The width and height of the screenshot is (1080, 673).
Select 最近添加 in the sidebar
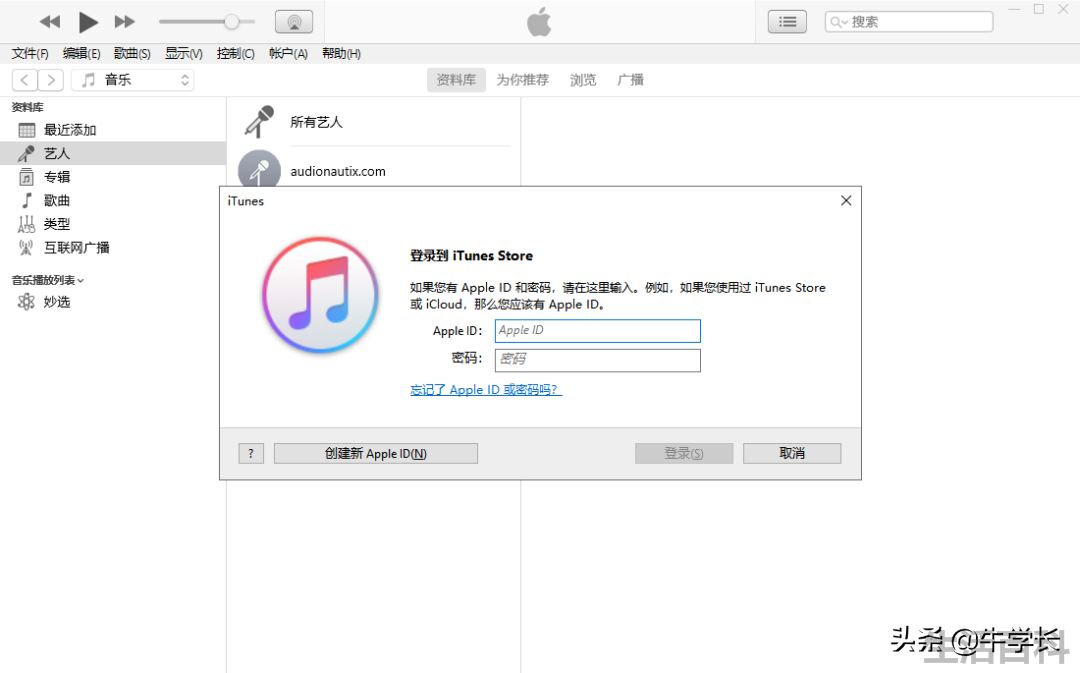point(113,130)
